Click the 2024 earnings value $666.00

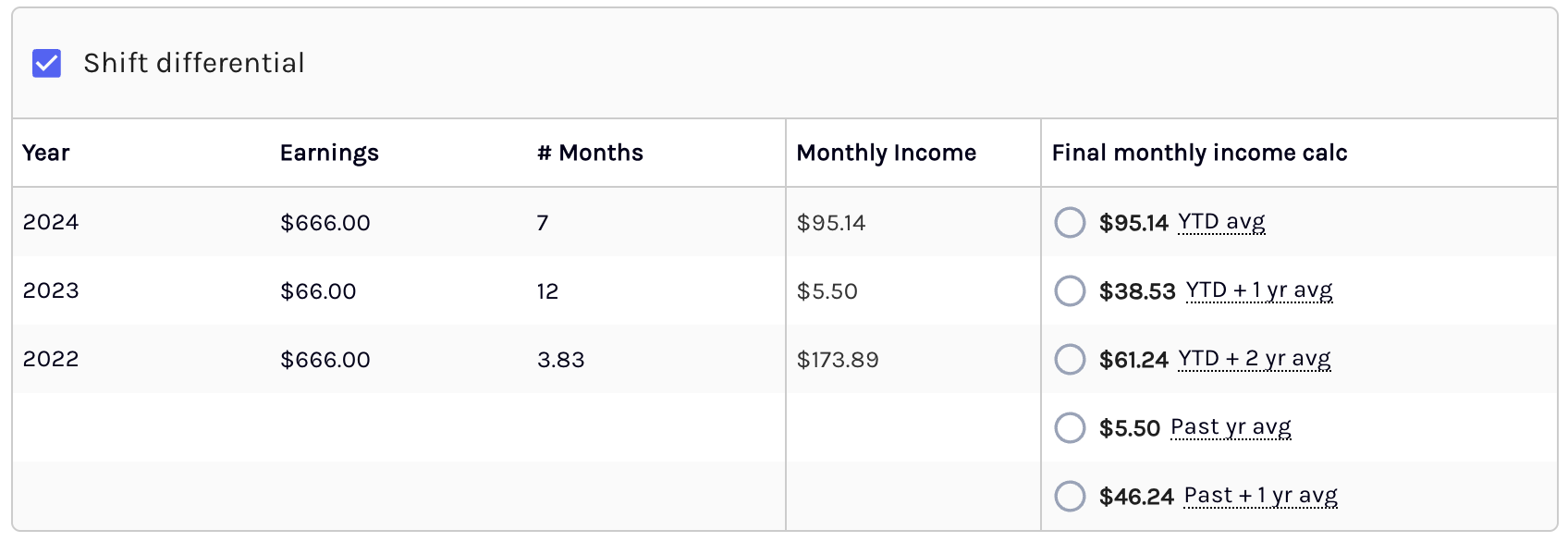click(325, 223)
